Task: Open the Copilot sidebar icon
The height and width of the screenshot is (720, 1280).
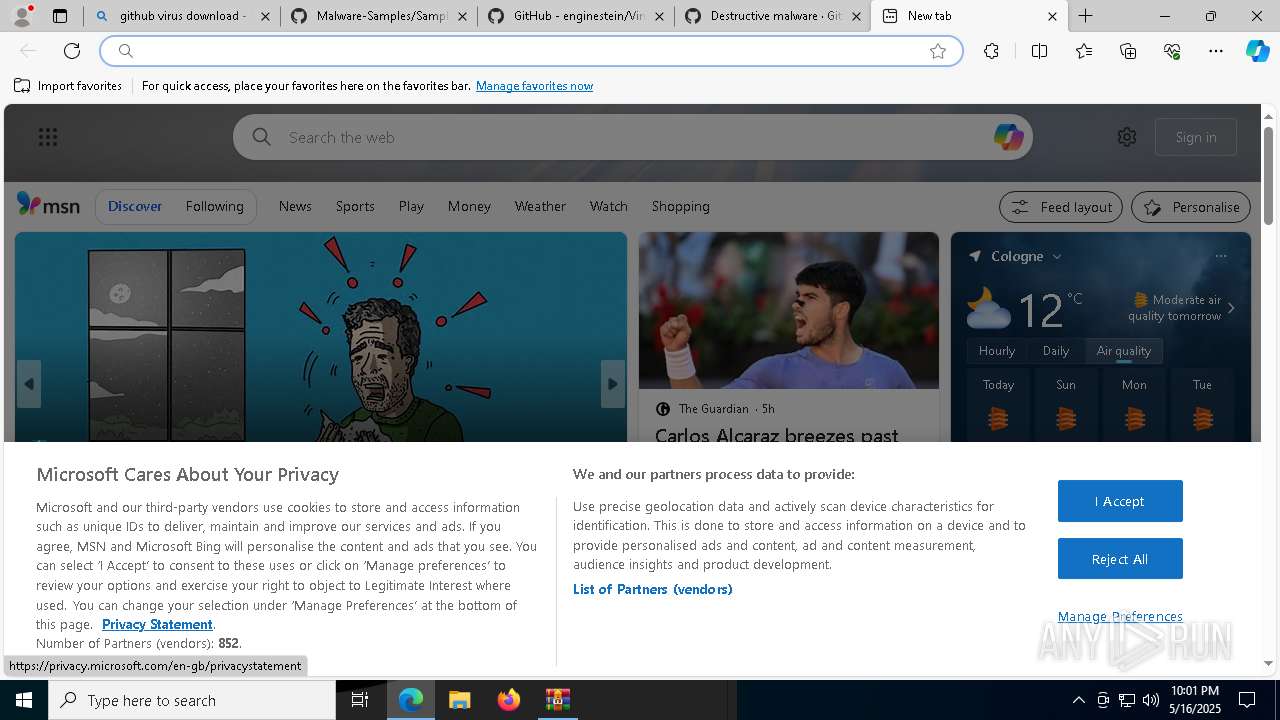Action: (x=1258, y=51)
